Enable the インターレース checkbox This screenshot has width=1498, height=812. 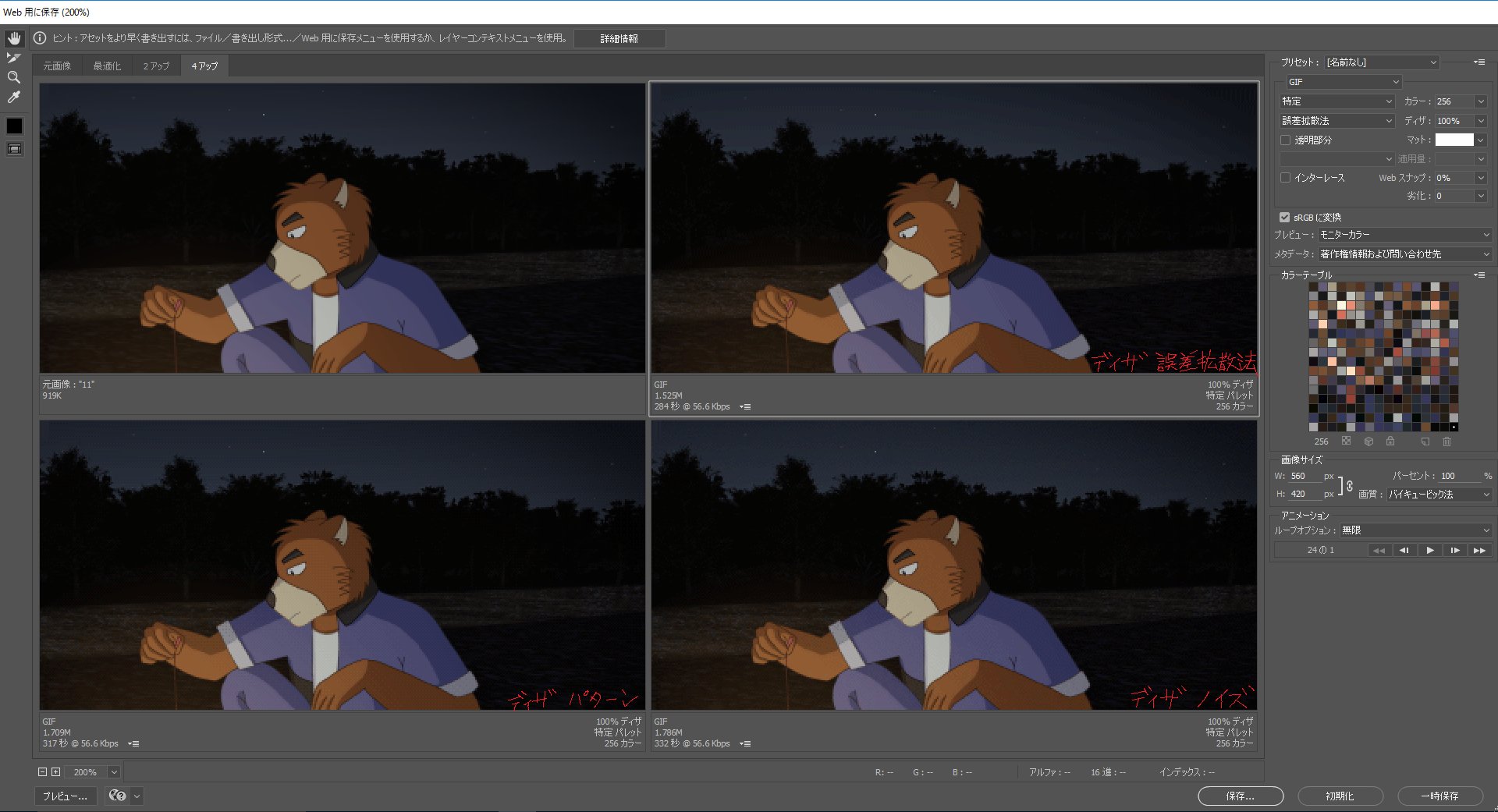(x=1285, y=178)
